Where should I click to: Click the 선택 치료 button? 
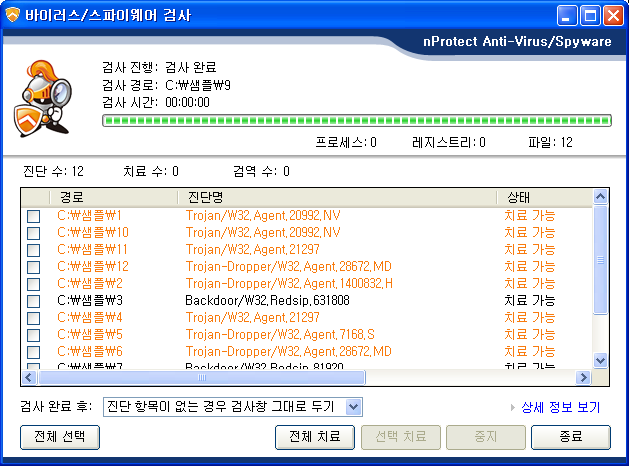401,437
